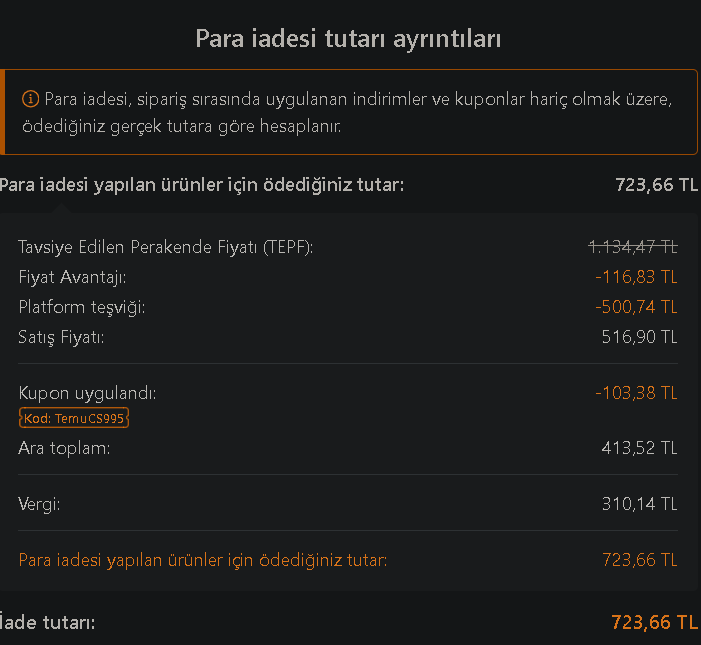This screenshot has height=645, width=701.
Task: Click the Tavsiye Edilen Perakende Fiyatı label
Action: (166, 247)
